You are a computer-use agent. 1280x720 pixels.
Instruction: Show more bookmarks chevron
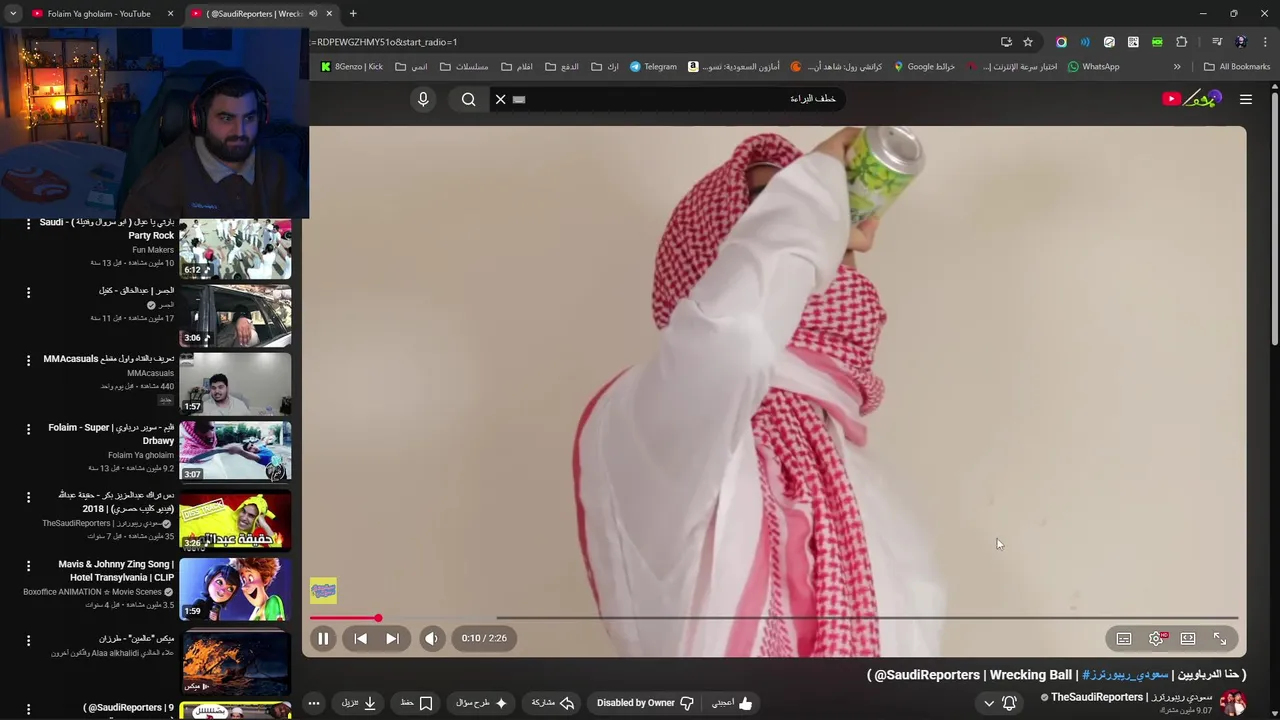tap(1177, 67)
